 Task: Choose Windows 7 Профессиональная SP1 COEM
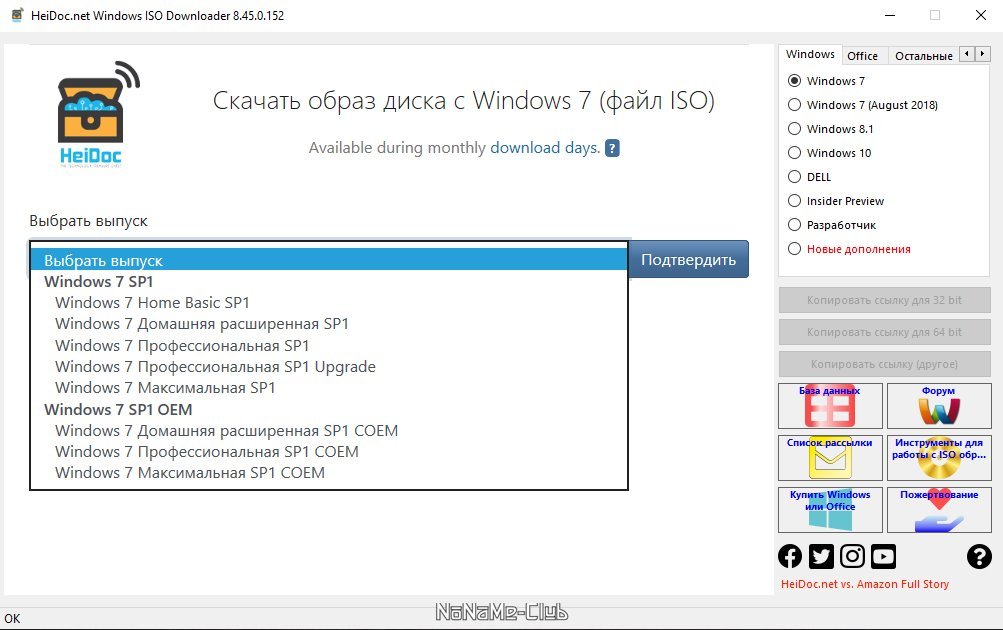tap(329, 452)
